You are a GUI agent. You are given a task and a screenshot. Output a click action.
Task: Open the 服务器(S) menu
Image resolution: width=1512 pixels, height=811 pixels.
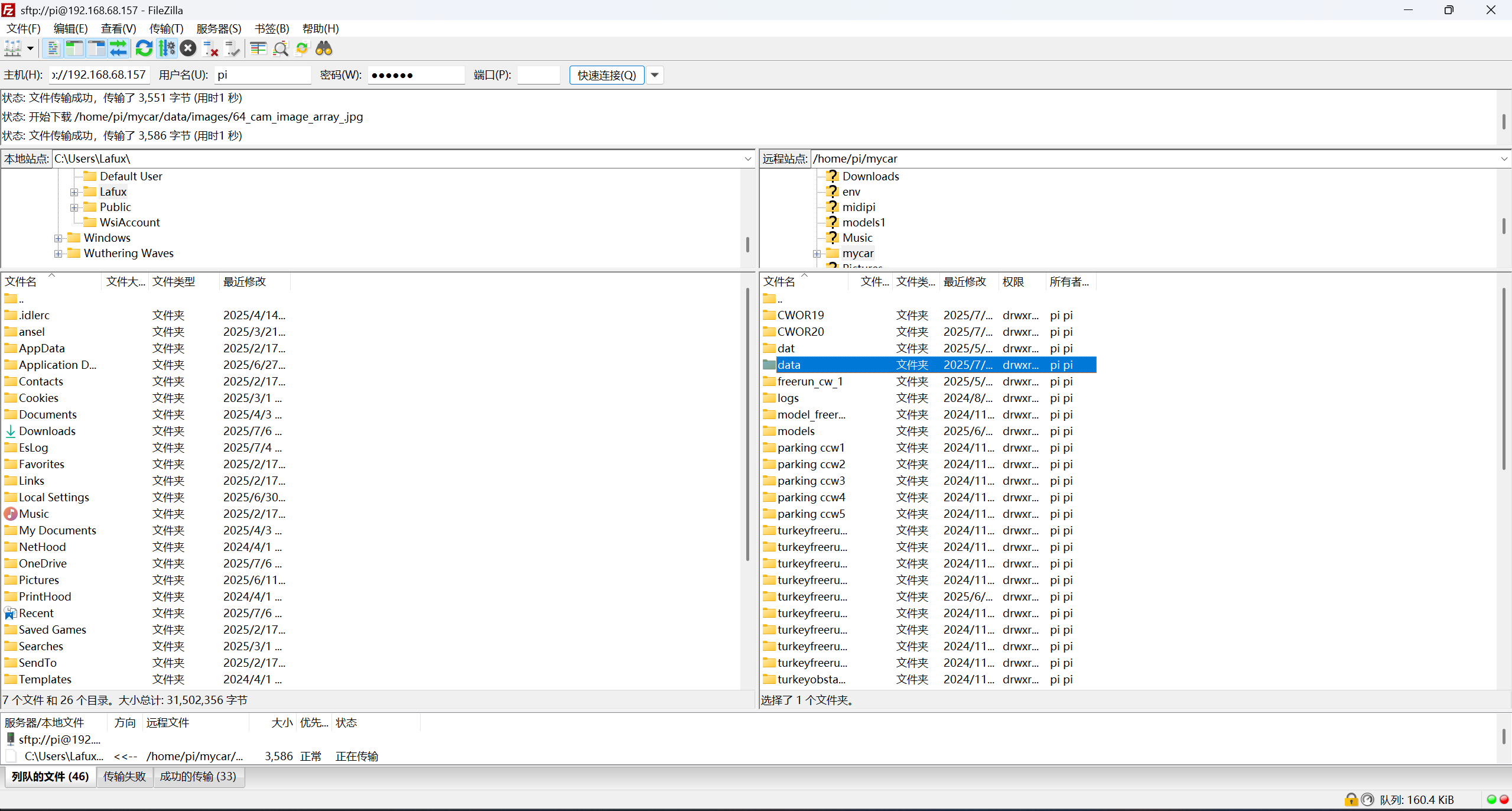(x=219, y=28)
